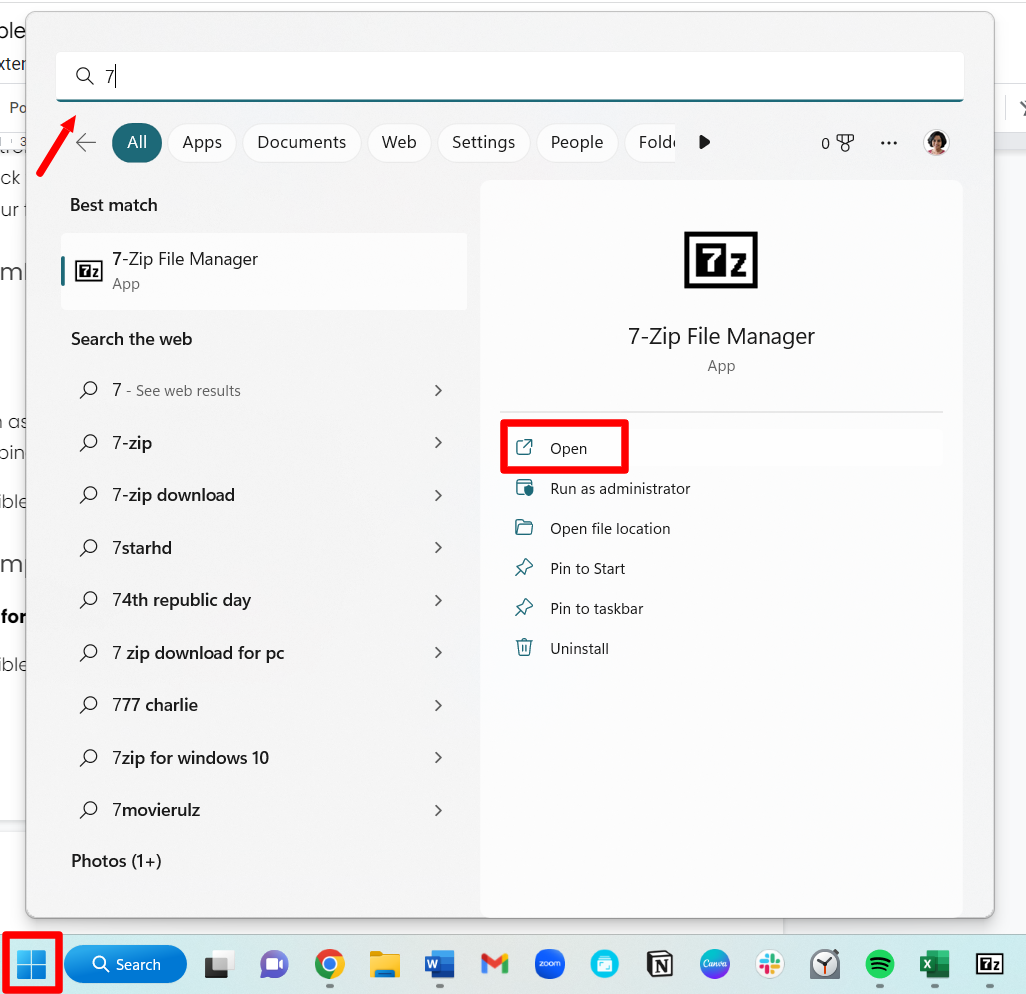Select the 7starhd web suggestion
The width and height of the screenshot is (1026, 994).
(x=264, y=548)
